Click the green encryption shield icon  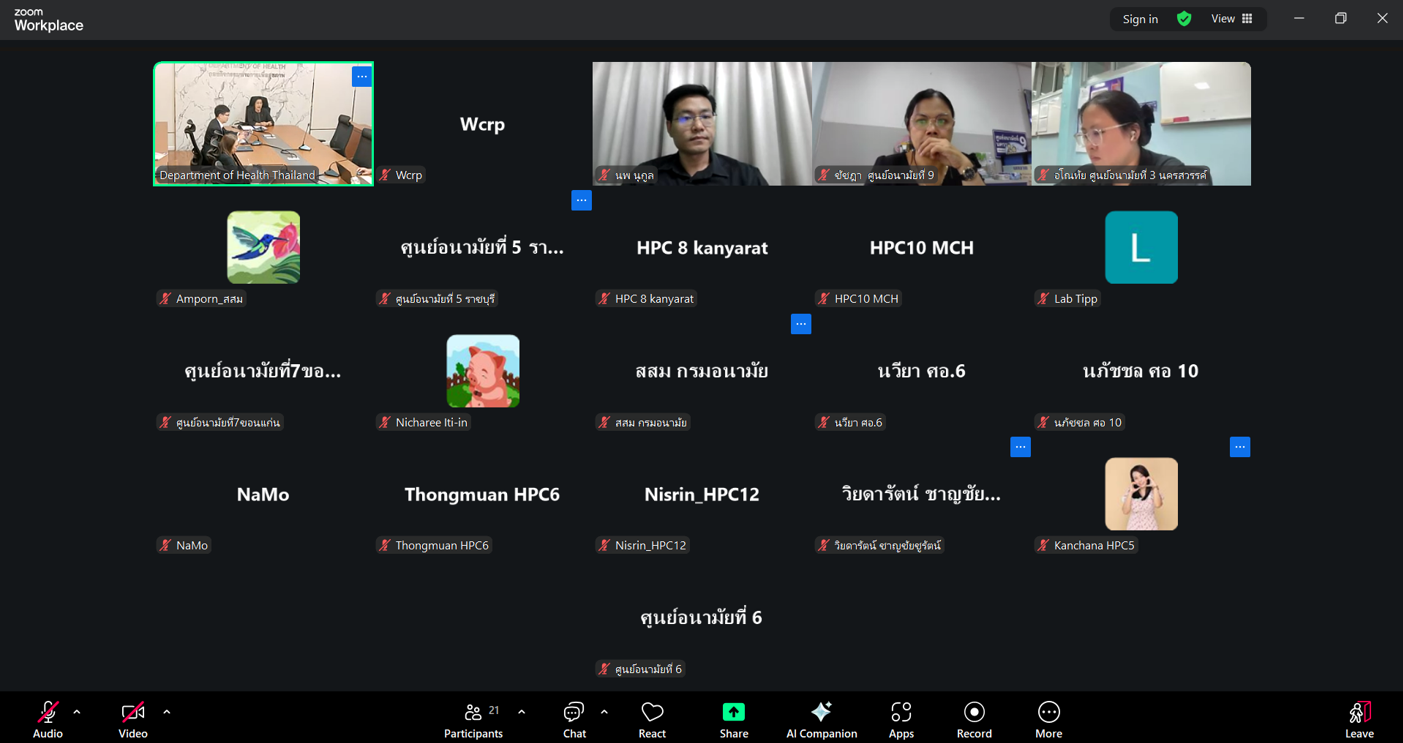tap(1184, 19)
